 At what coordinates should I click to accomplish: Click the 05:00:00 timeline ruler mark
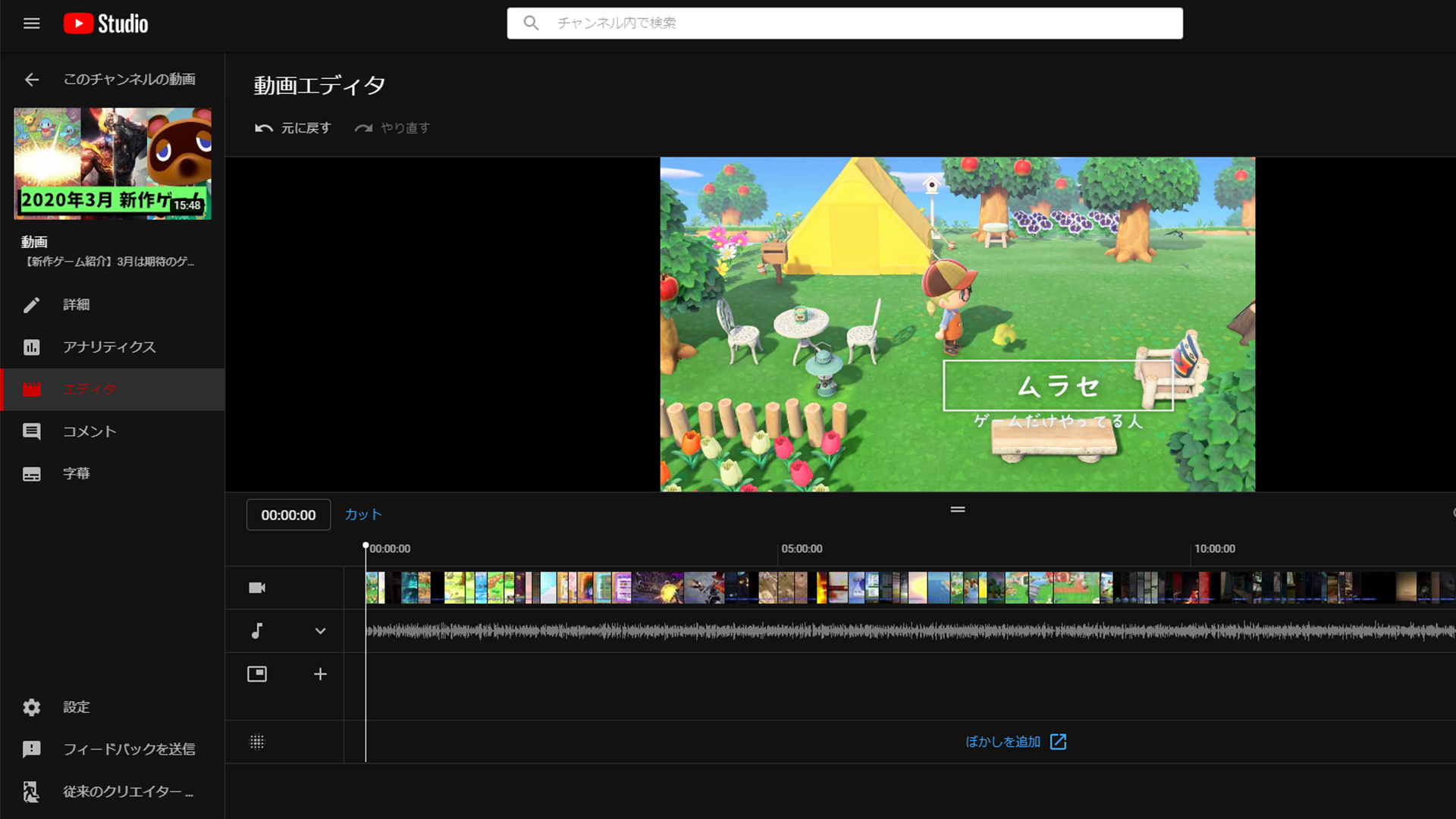point(802,548)
